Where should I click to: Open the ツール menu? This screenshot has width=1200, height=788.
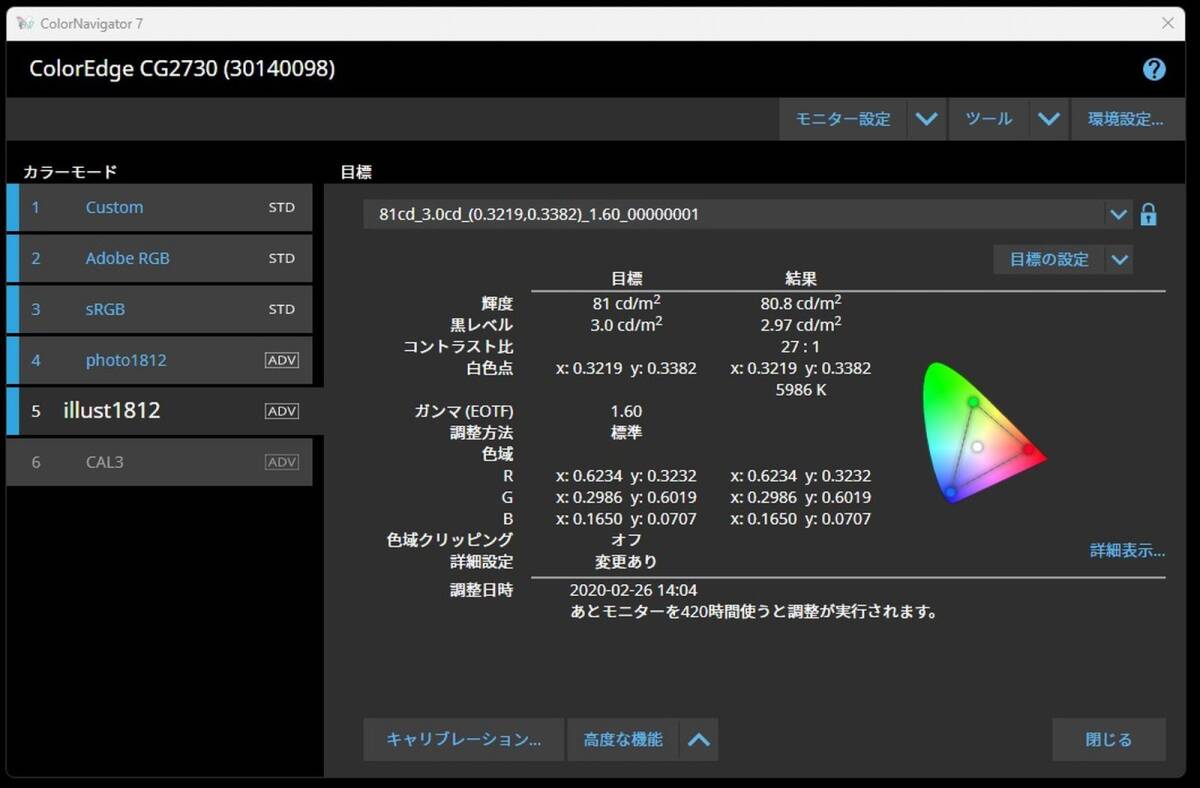989,119
